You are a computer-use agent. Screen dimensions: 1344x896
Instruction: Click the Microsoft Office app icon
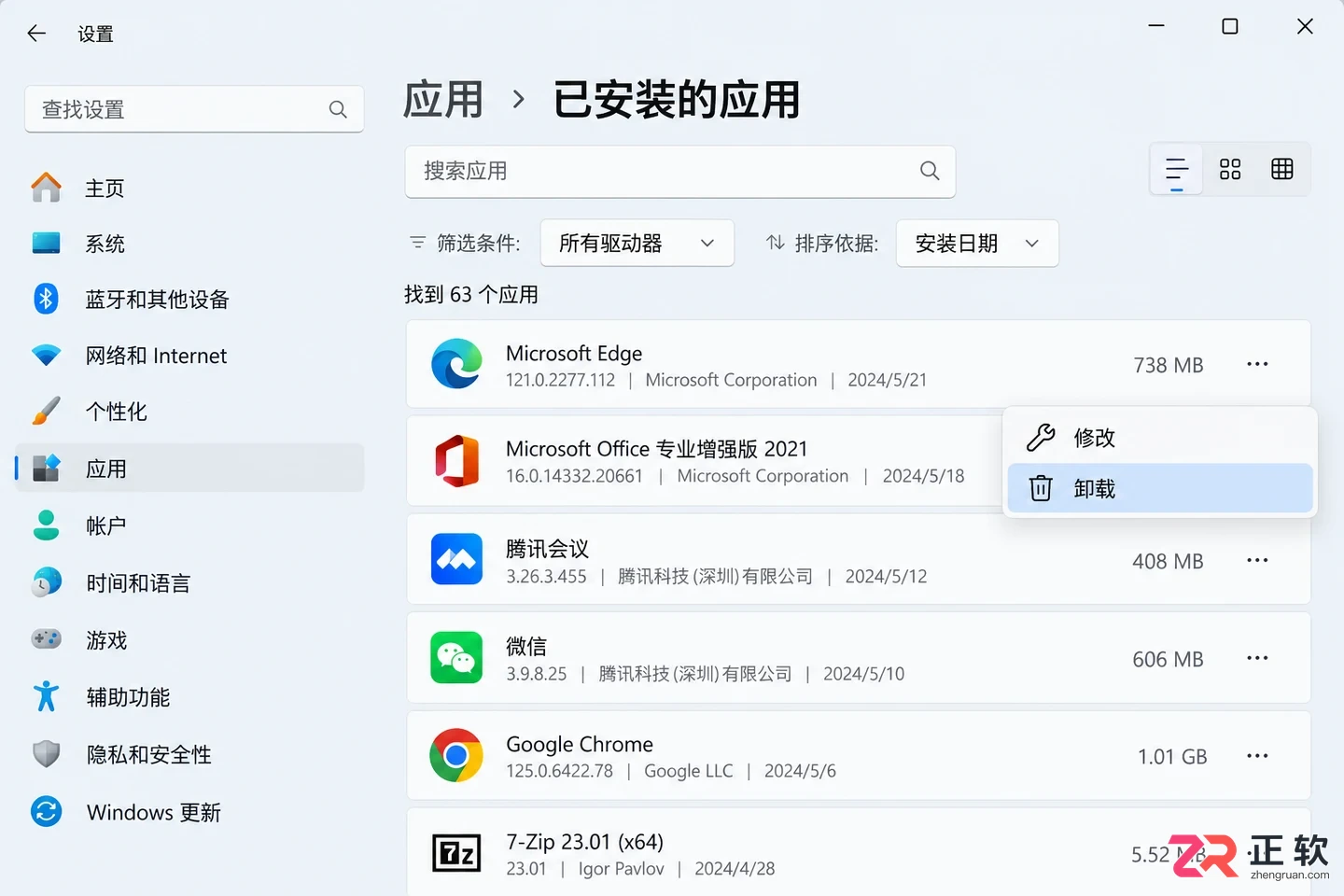click(456, 461)
